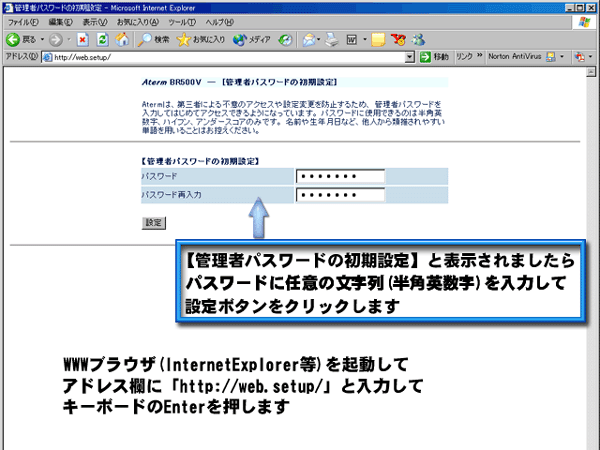Image resolution: width=600 pixels, height=450 pixels.
Task: Open the Mail icon dropdown arrow
Action: click(x=319, y=39)
